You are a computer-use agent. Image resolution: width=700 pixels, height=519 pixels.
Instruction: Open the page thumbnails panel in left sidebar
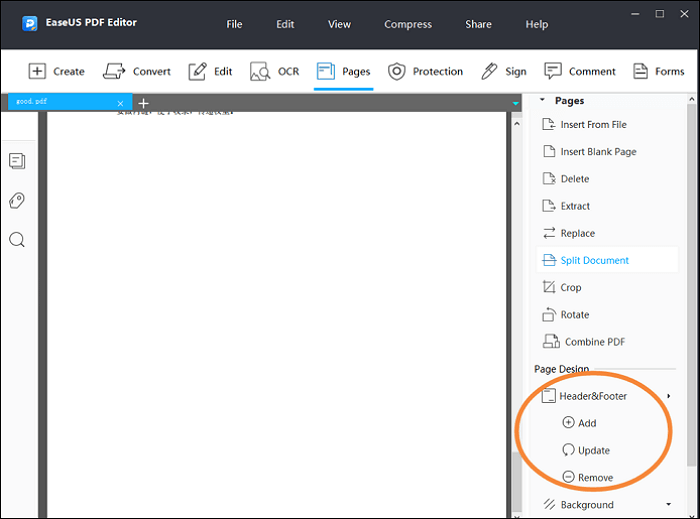(x=17, y=161)
